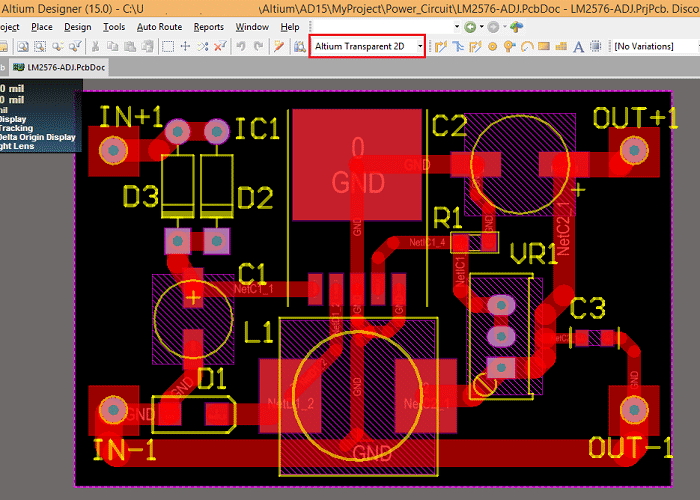Open the No Variations dropdown
Viewport: 700px width, 500px height.
655,46
